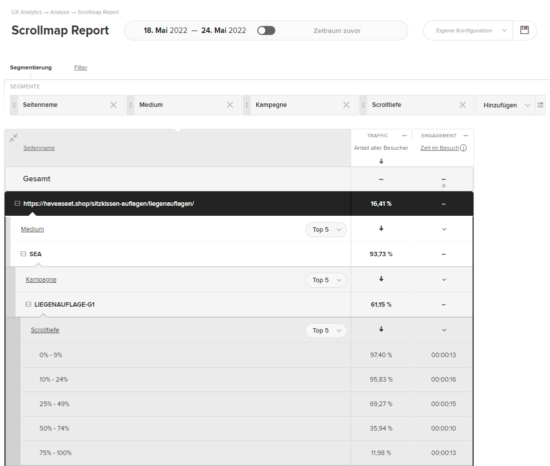Image resolution: width=550 pixels, height=466 pixels.
Task: Open the Hinzufügen segment dropdown
Action: pos(505,105)
